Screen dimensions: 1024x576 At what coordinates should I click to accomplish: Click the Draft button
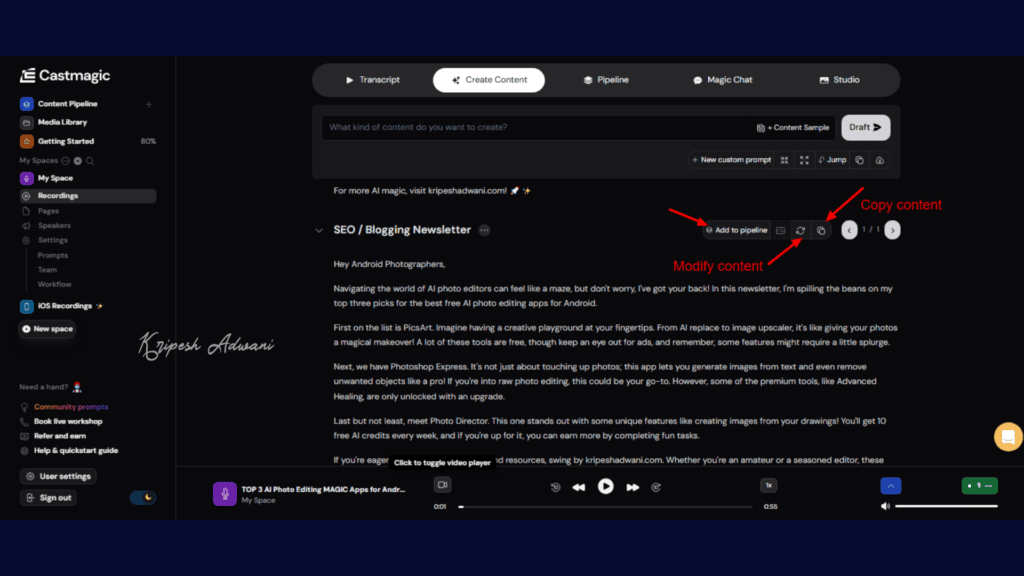point(864,127)
